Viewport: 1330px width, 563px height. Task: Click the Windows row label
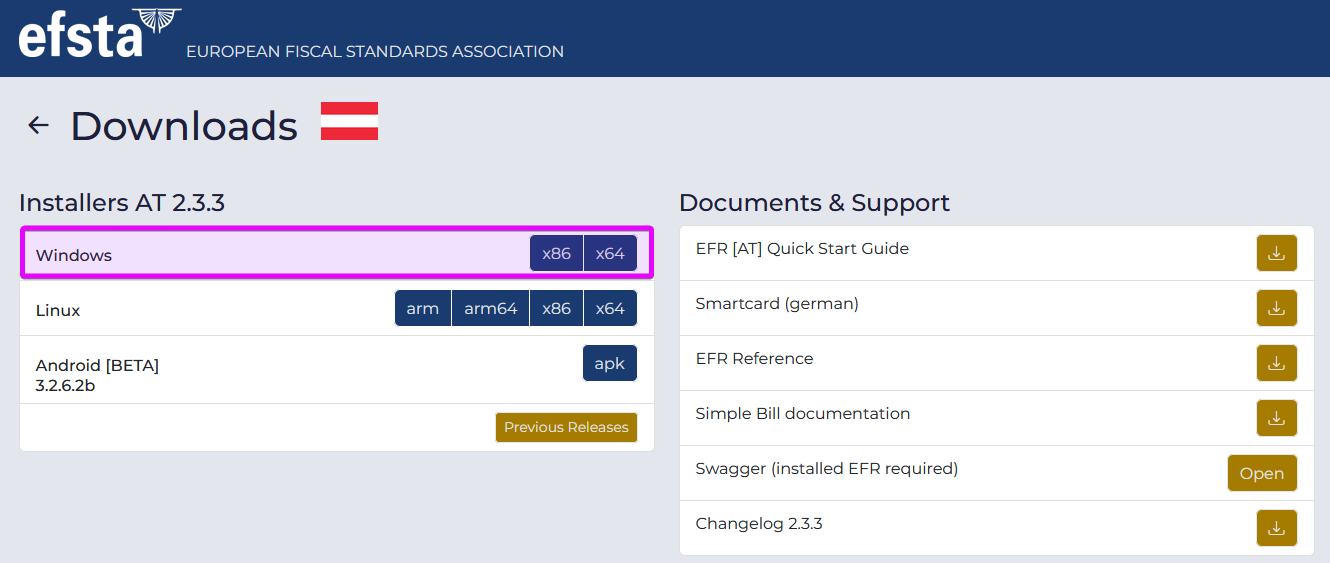(74, 255)
